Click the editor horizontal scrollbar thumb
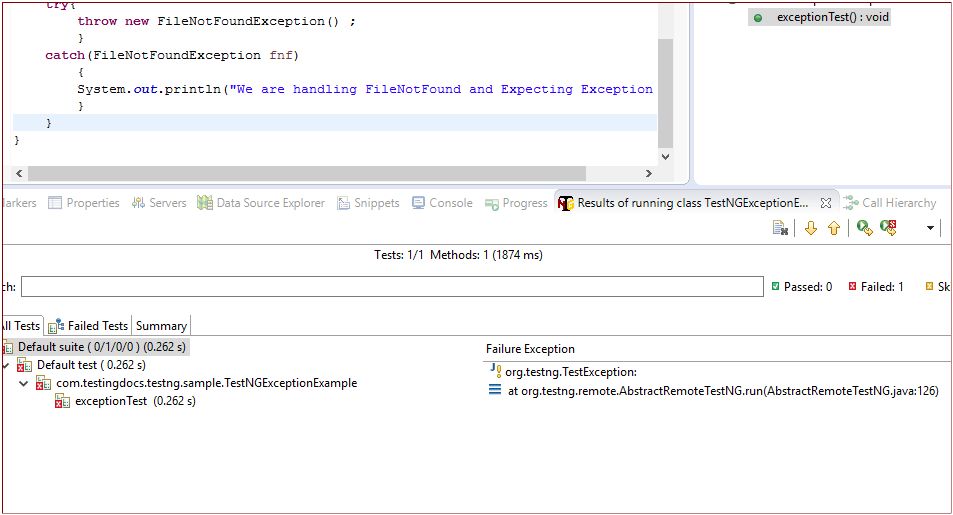Viewport: 953px width, 515px height. 307,173
